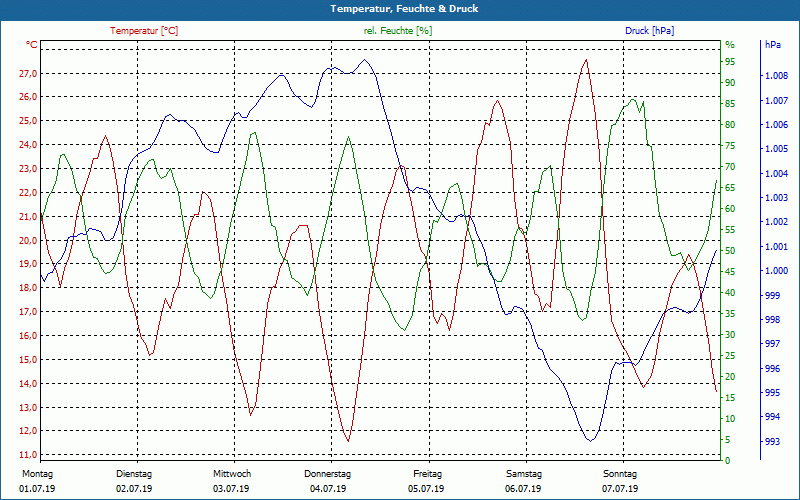Screen dimensions: 800x500
Task: Click the '27,0' temperature axis value
Action: [28, 73]
